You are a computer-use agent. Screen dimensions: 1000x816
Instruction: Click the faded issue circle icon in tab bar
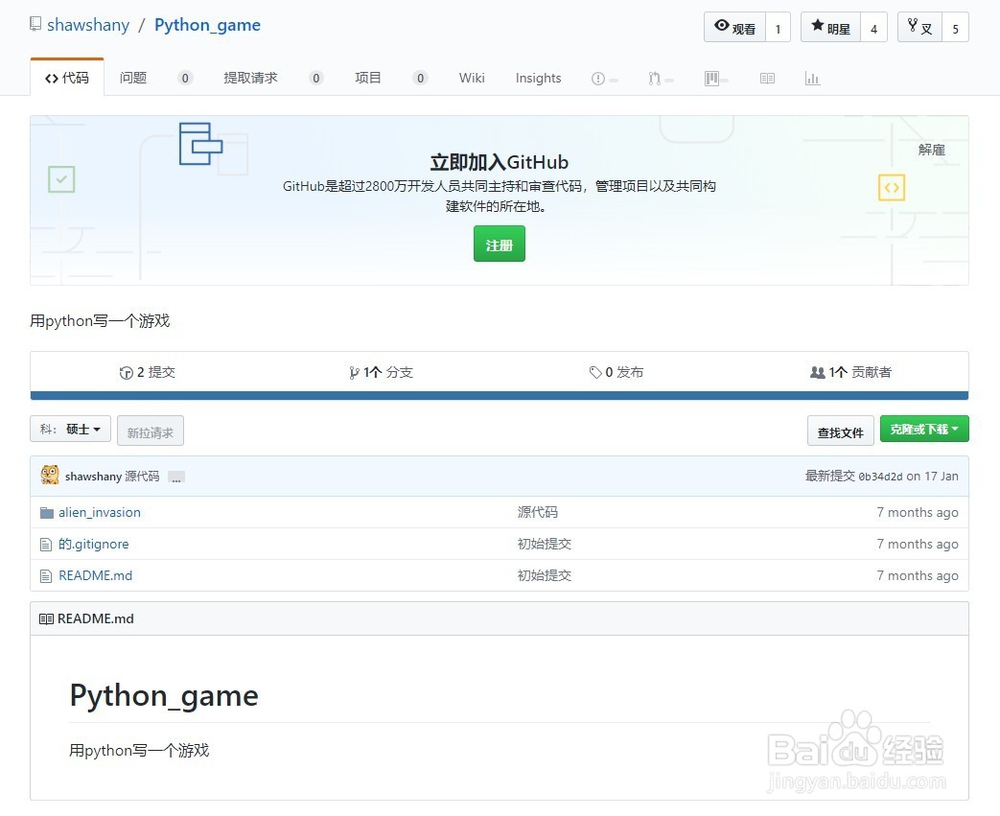coord(598,78)
